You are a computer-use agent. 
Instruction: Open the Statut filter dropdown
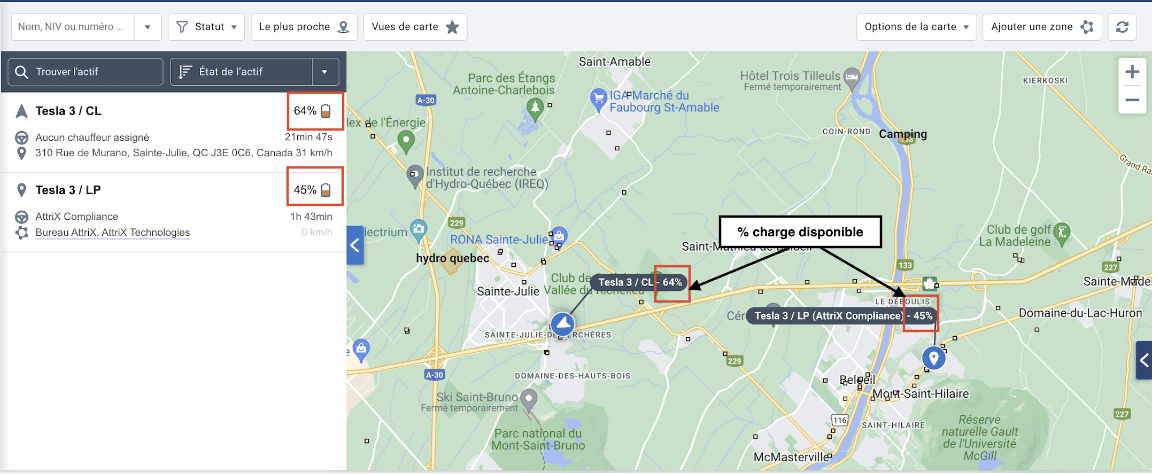pos(207,27)
